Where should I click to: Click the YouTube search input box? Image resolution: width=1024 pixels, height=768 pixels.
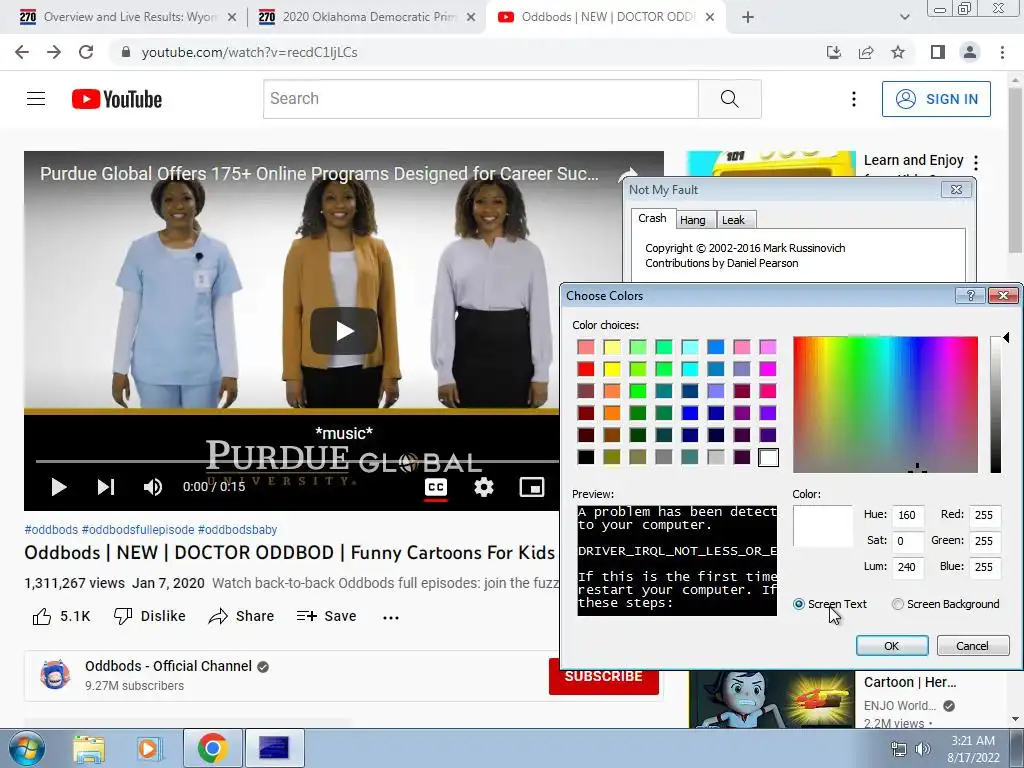click(481, 99)
